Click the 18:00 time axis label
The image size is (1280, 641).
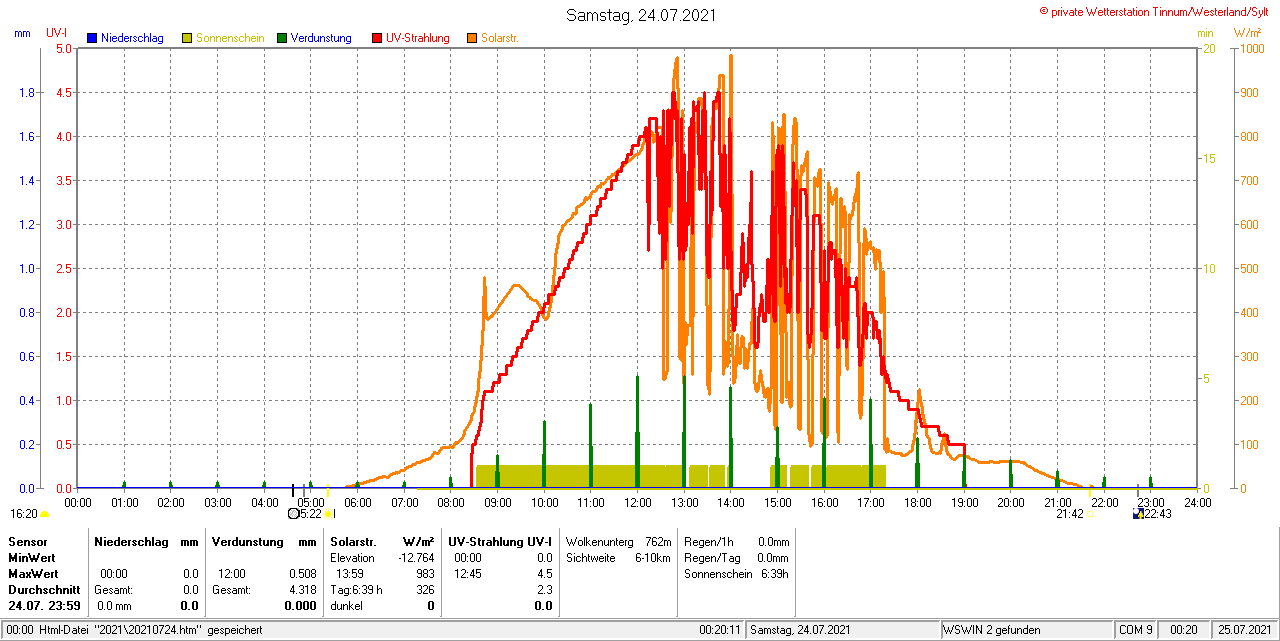[917, 502]
